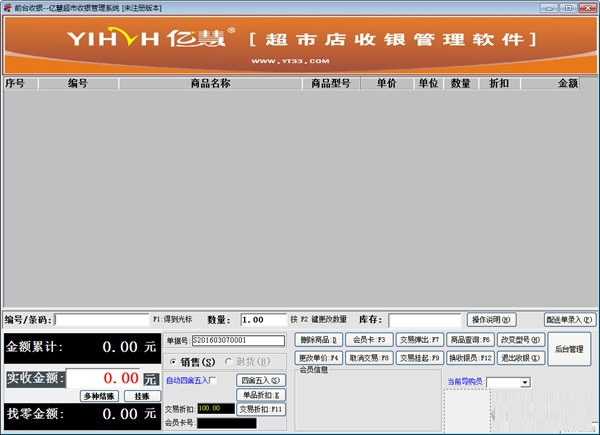Image resolution: width=600 pixels, height=435 pixels.
Task: Click the 数量 quantity field
Action: 263,320
